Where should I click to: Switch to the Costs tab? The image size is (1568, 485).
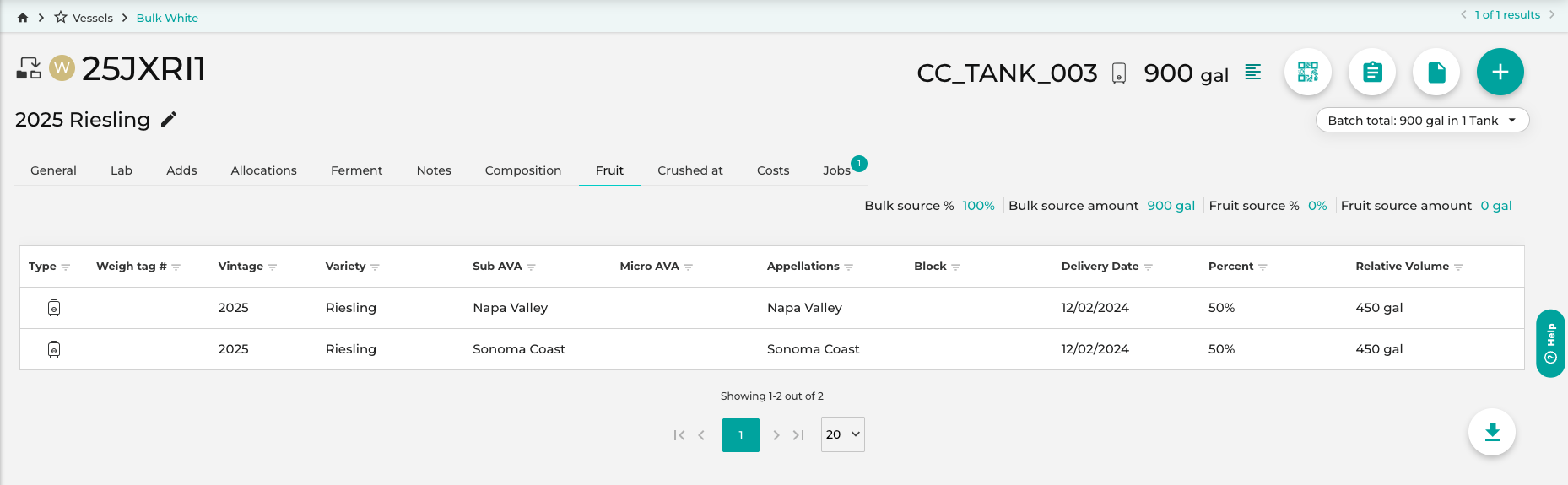[x=773, y=170]
